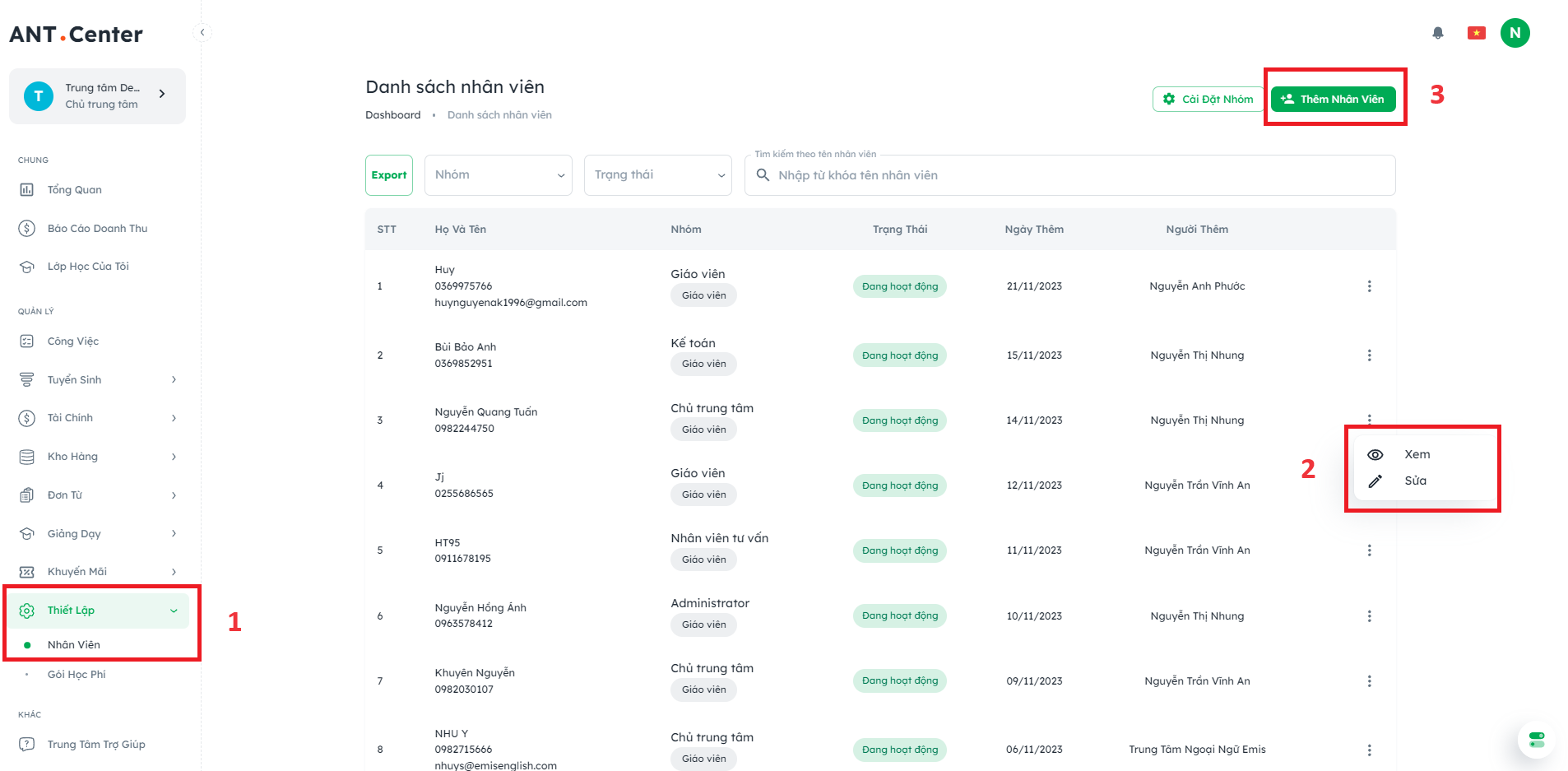Click the Thêm Nhân Viên button

(1333, 100)
